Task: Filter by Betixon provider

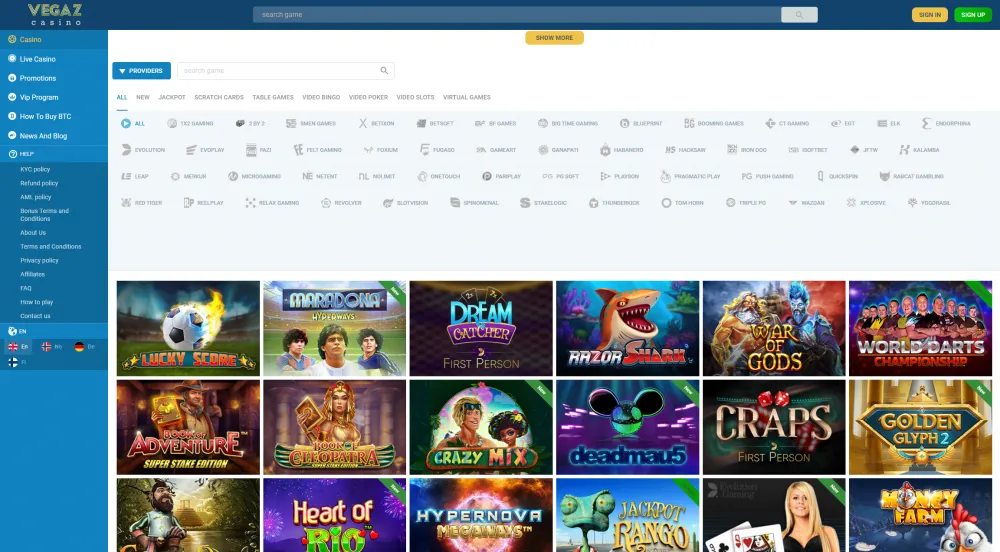Action: 376,124
